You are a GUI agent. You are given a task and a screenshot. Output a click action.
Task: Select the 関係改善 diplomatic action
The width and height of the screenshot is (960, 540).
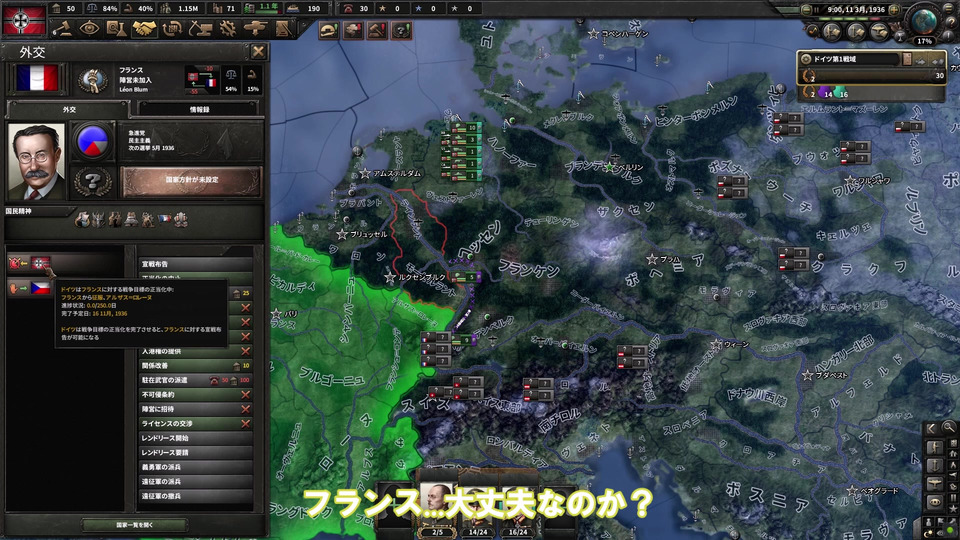coord(195,366)
